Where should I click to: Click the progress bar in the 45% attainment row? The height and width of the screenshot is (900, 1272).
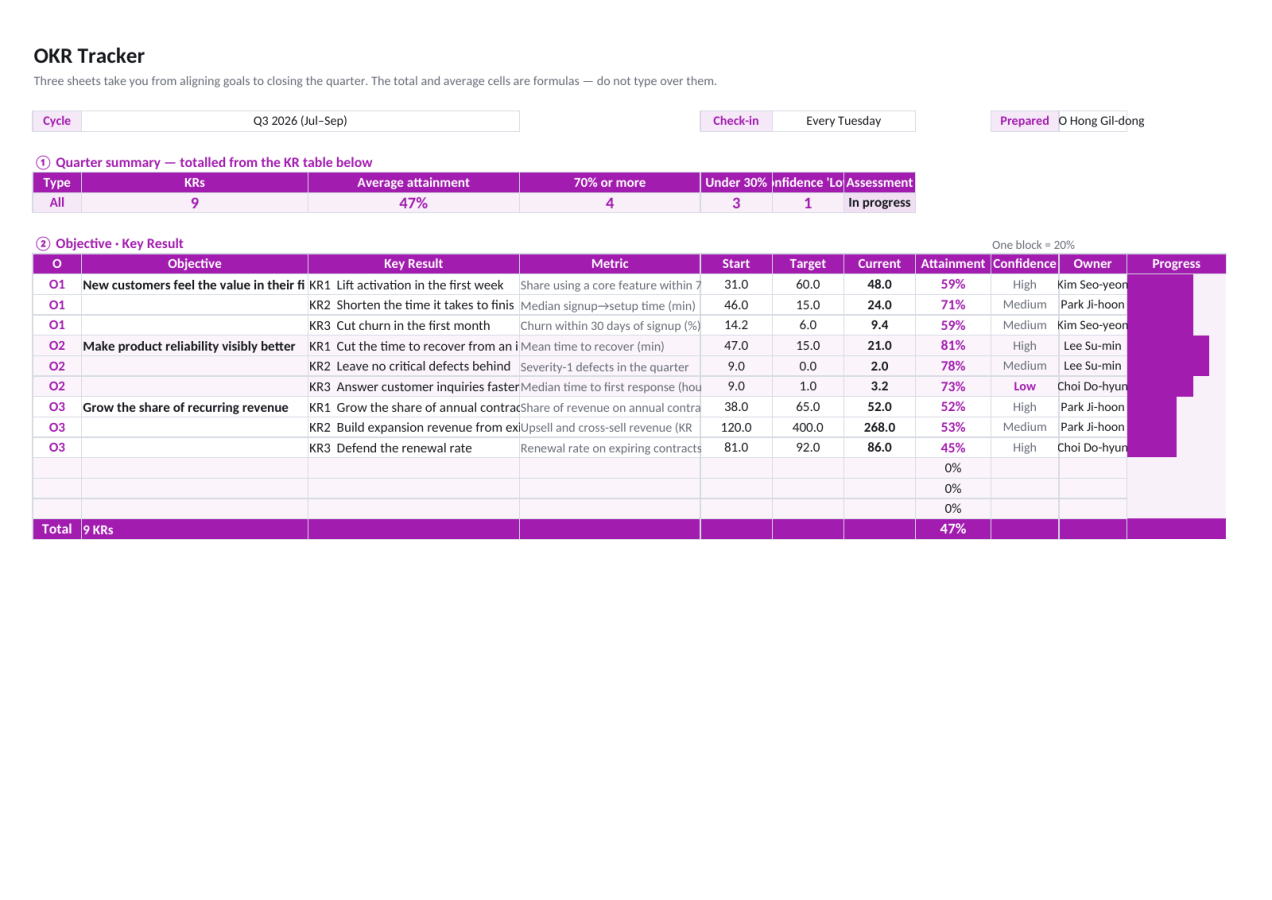pos(1152,448)
